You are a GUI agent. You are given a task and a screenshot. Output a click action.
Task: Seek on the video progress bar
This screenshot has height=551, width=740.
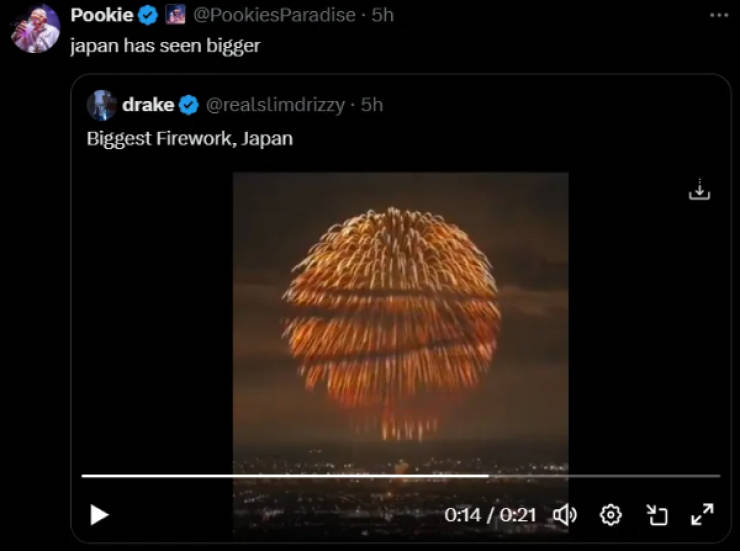(401, 476)
